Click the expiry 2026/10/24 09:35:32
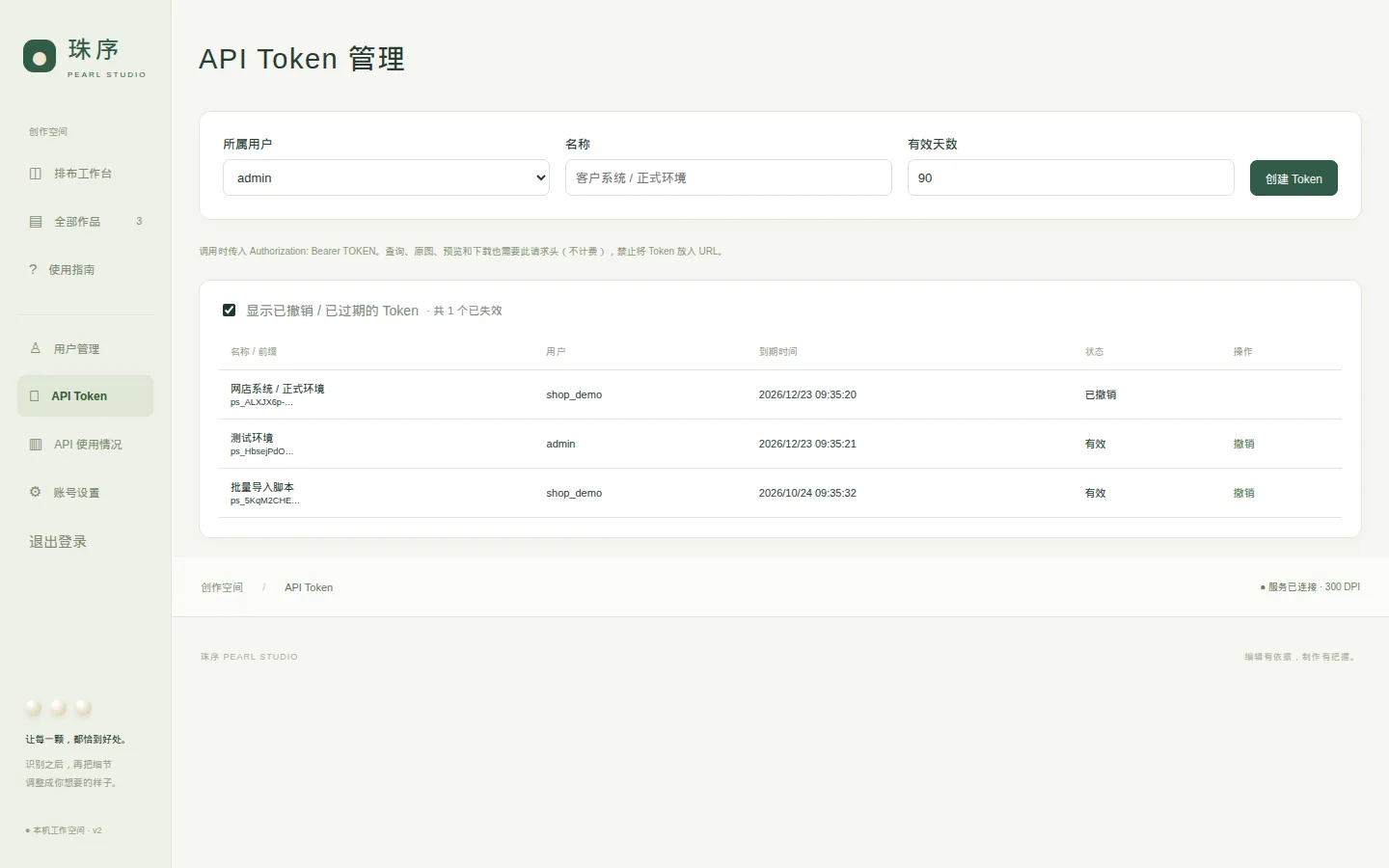This screenshot has width=1389, height=868. click(807, 493)
